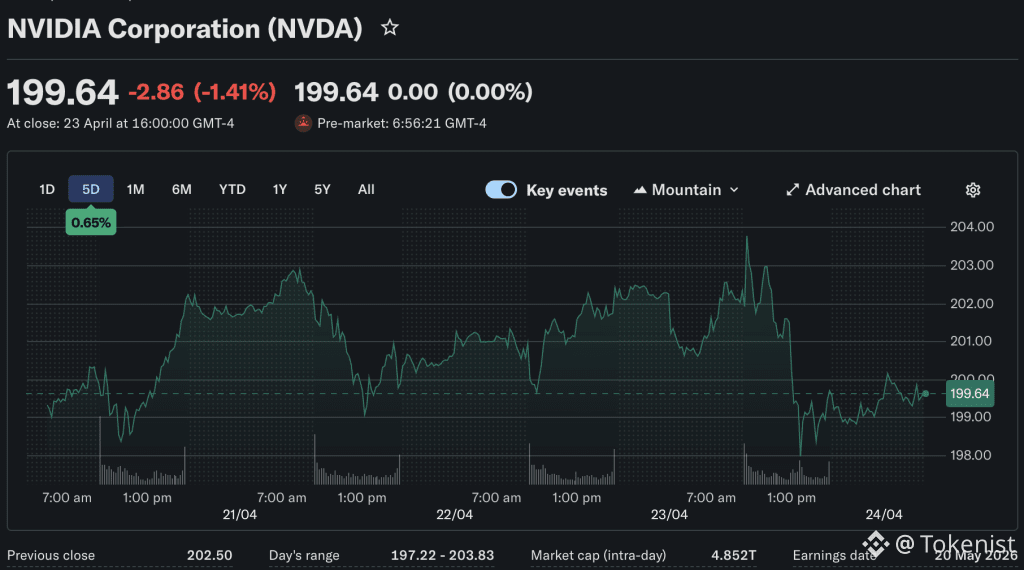Open the Mountain chart type dropdown
The height and width of the screenshot is (570, 1024).
click(x=686, y=190)
